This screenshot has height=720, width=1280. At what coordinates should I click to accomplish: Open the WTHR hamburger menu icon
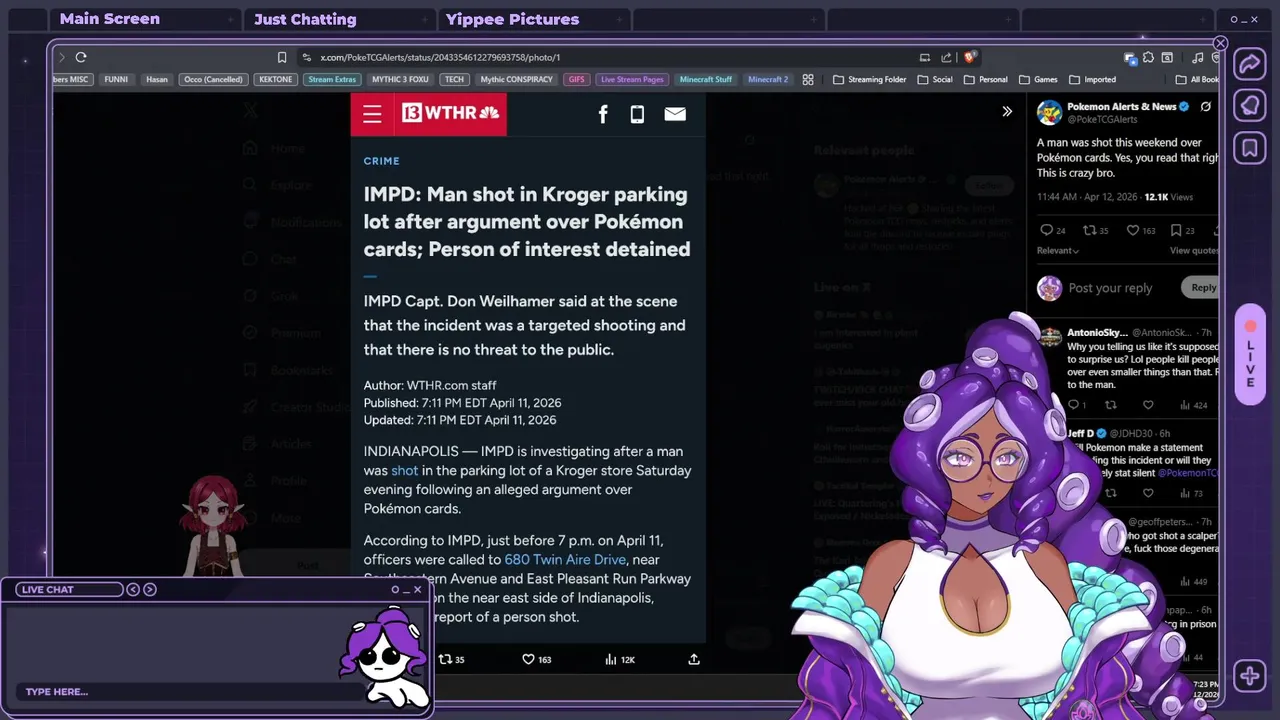pyautogui.click(x=372, y=114)
